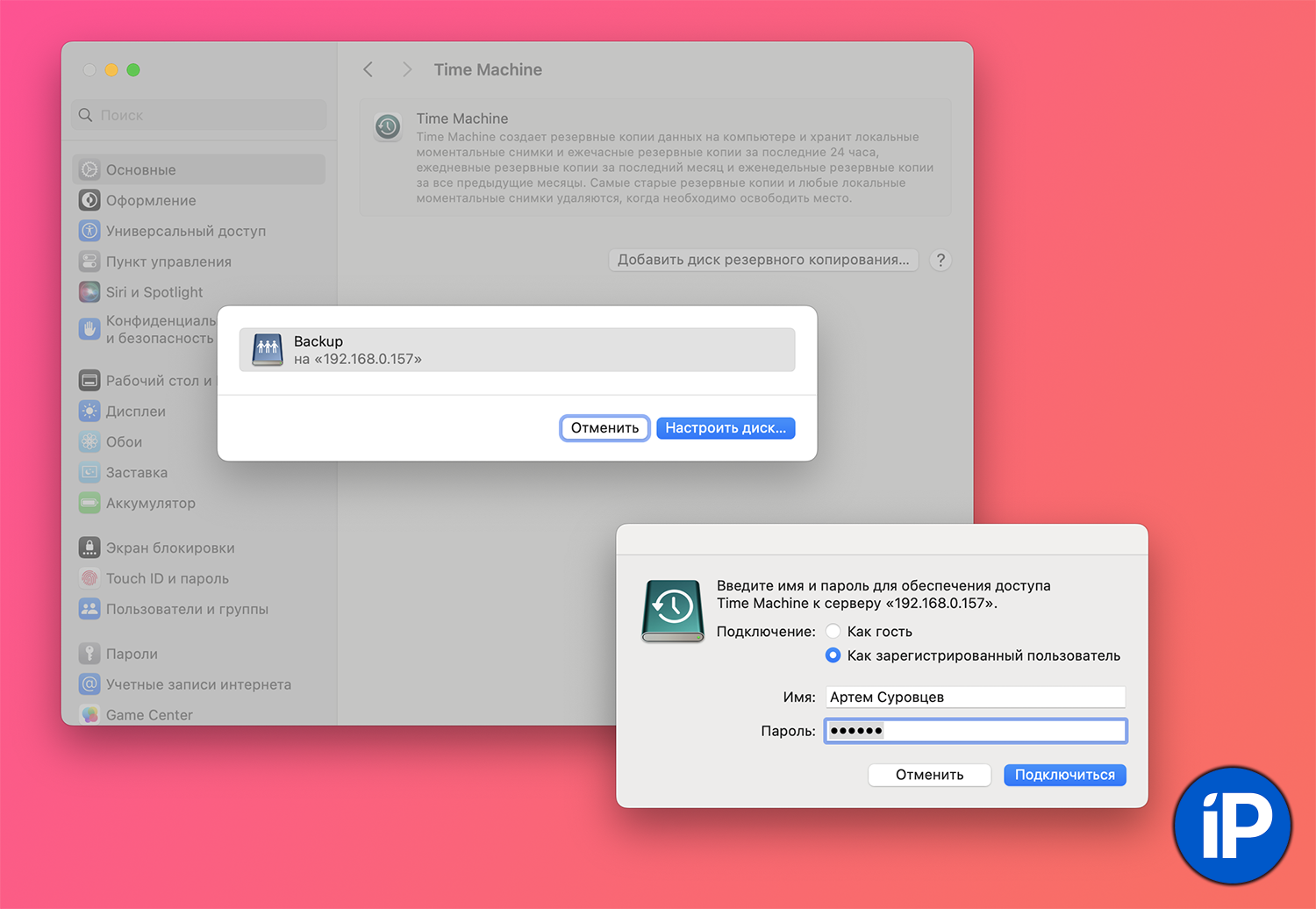The width and height of the screenshot is (1316, 909).
Task: Click the Touch ID fingerprint icon
Action: [89, 579]
